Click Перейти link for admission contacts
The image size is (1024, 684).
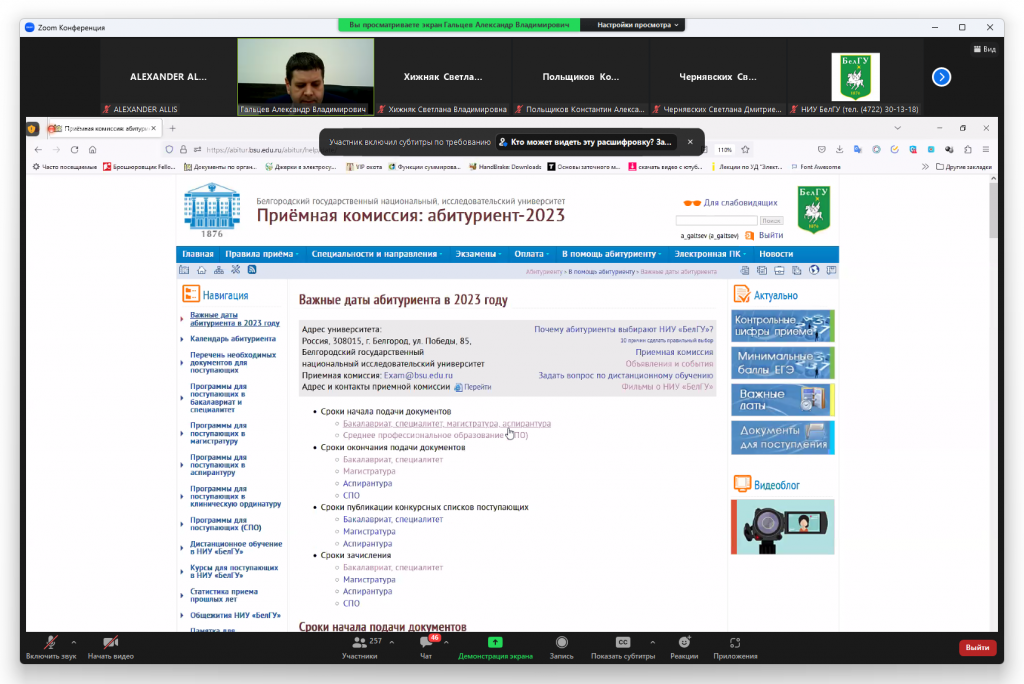[477, 387]
